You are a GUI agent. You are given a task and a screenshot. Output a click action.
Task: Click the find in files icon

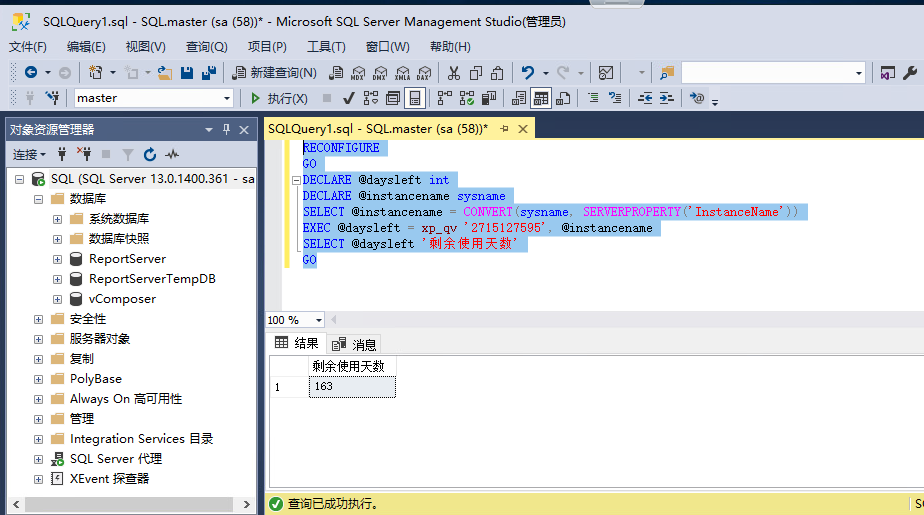[666, 73]
